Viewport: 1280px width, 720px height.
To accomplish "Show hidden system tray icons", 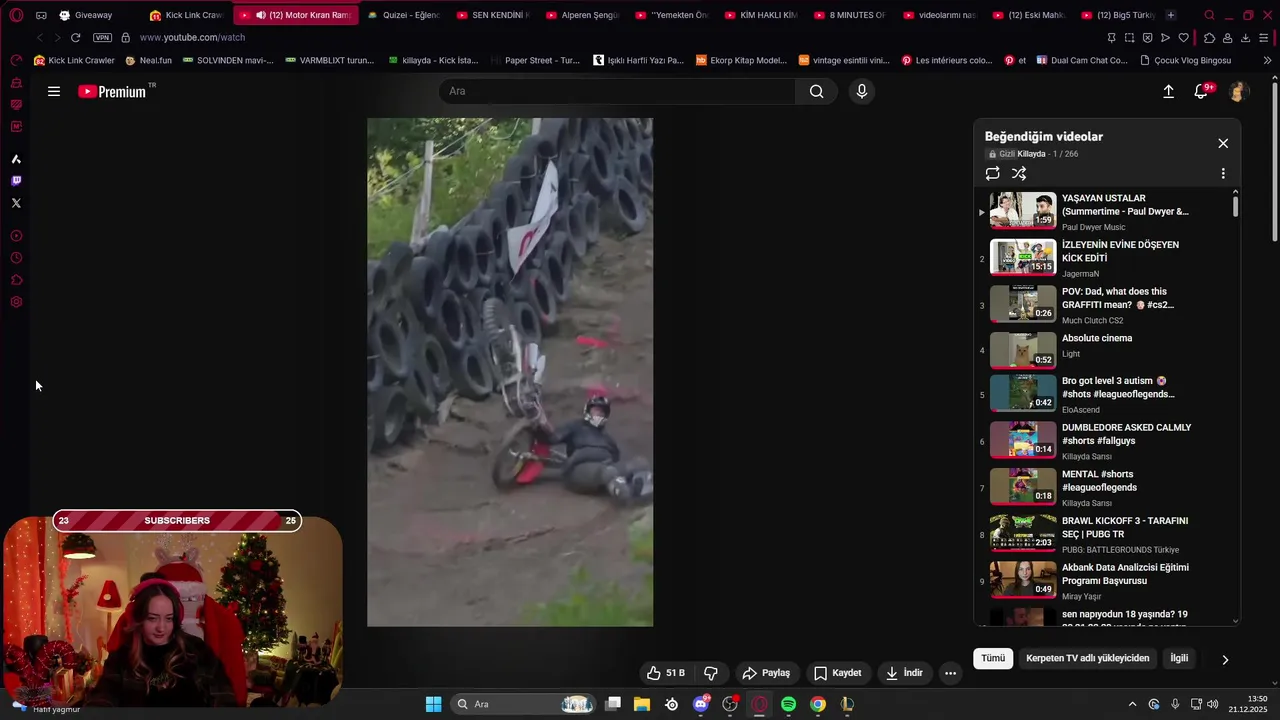I will [x=1132, y=704].
